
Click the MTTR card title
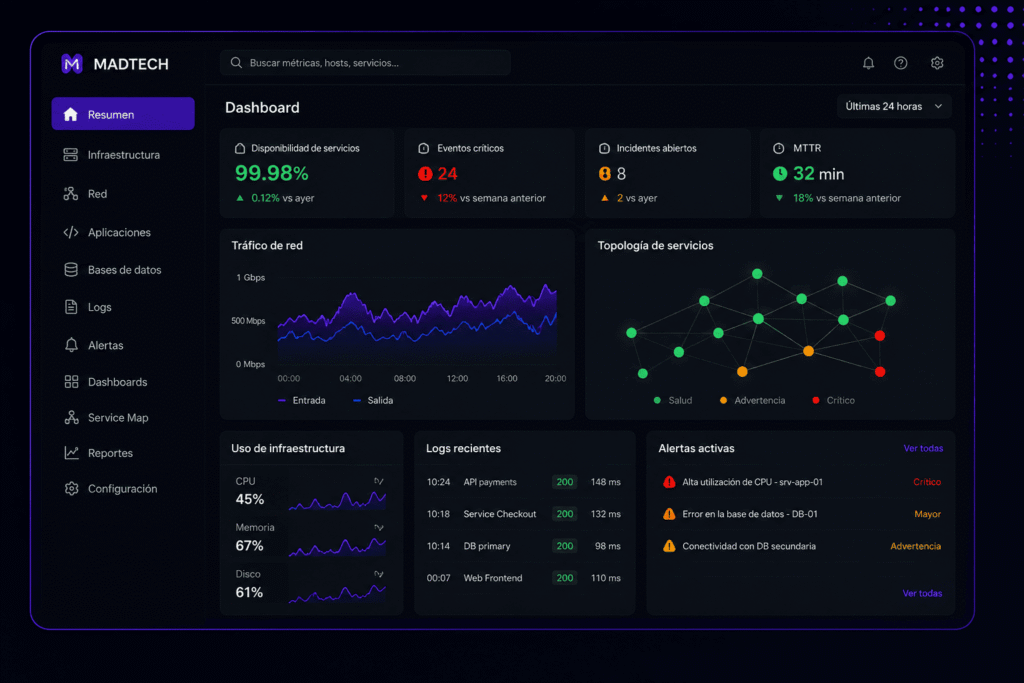(807, 148)
